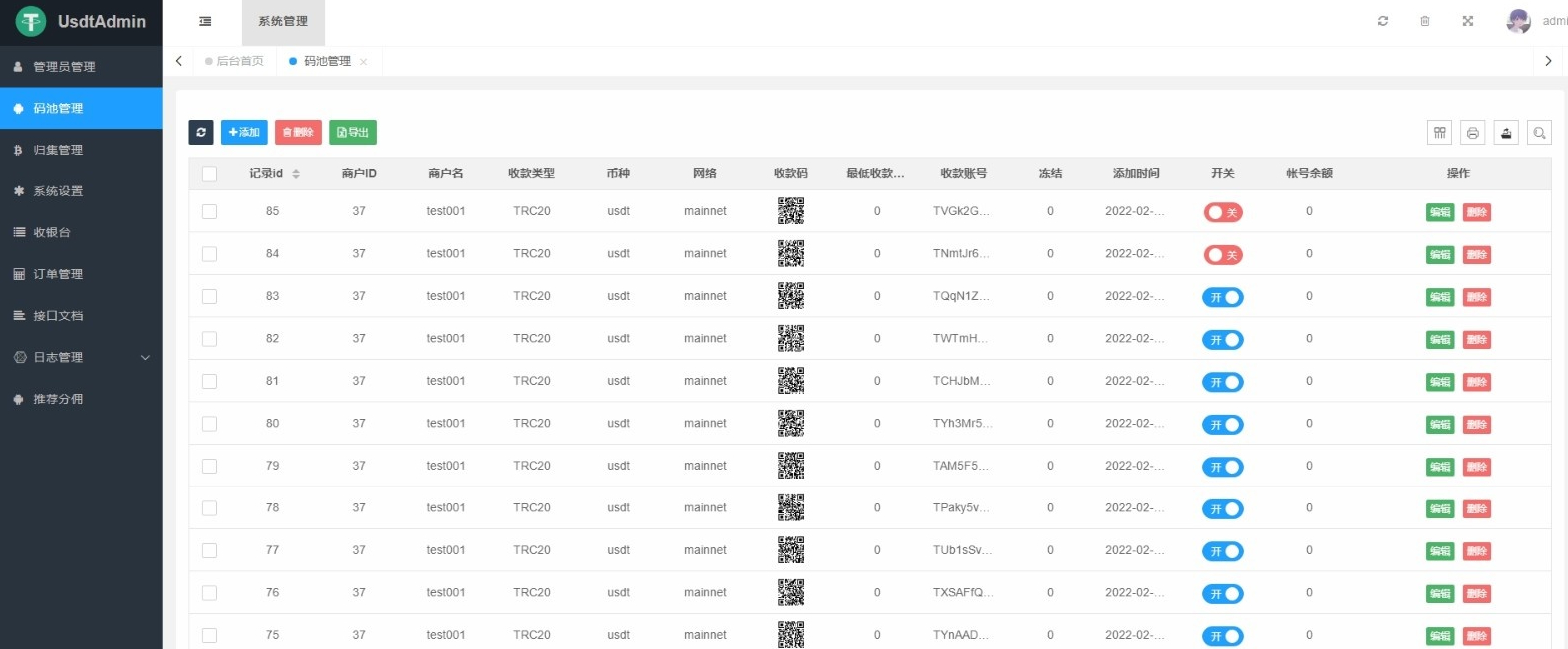Open QR code for record 79
Screen dimensions: 1568x649
coord(790,466)
